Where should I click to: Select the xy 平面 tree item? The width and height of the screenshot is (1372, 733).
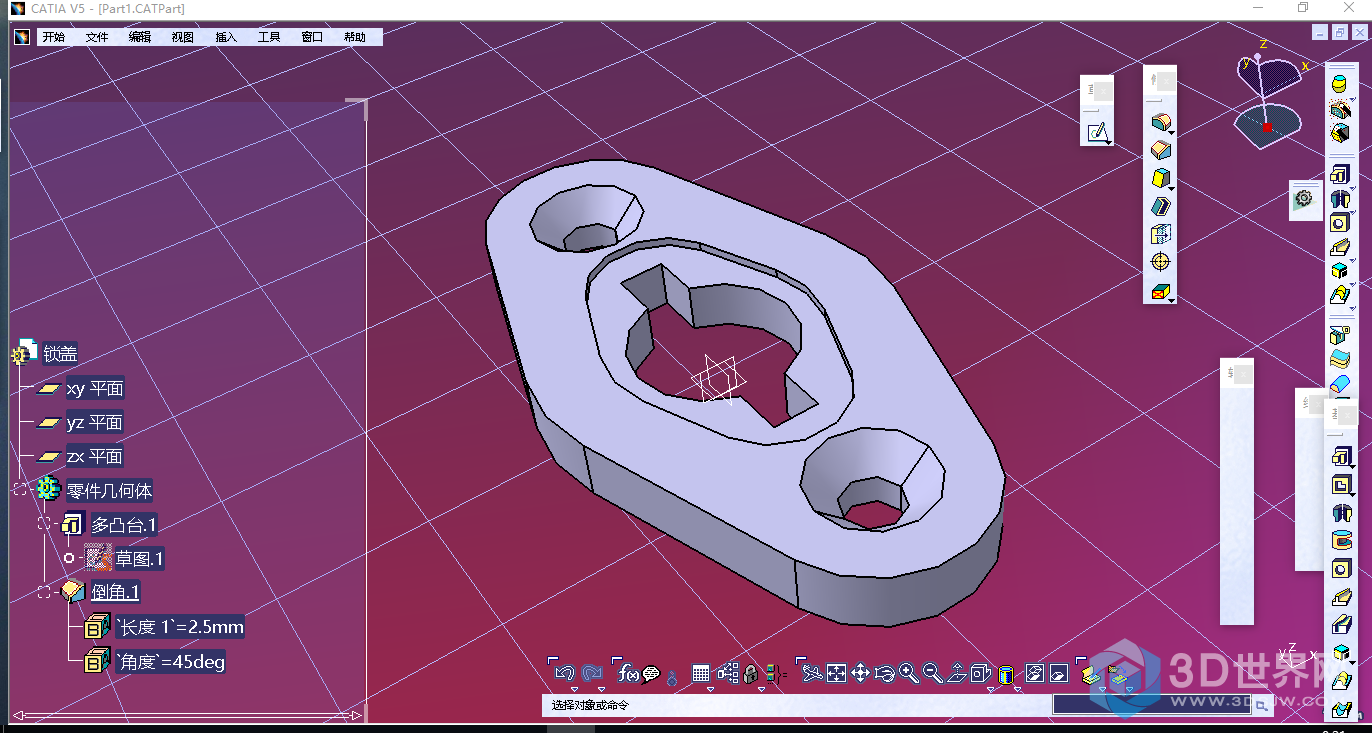(94, 388)
